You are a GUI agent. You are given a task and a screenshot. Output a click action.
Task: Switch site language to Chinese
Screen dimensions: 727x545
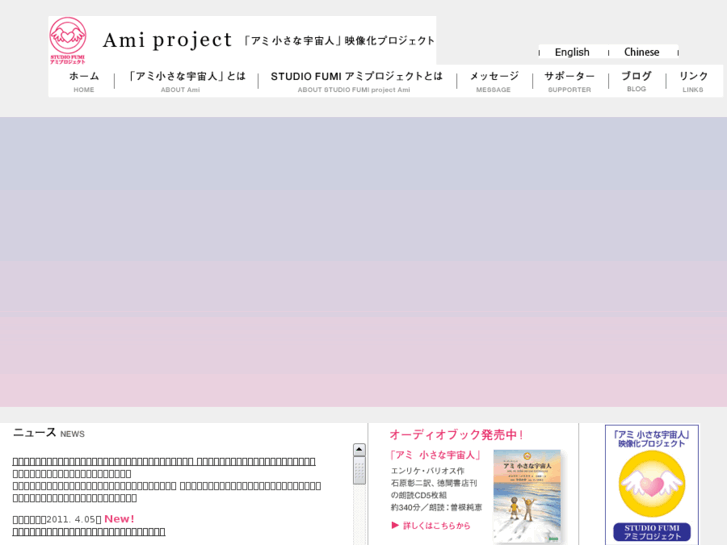[641, 52]
